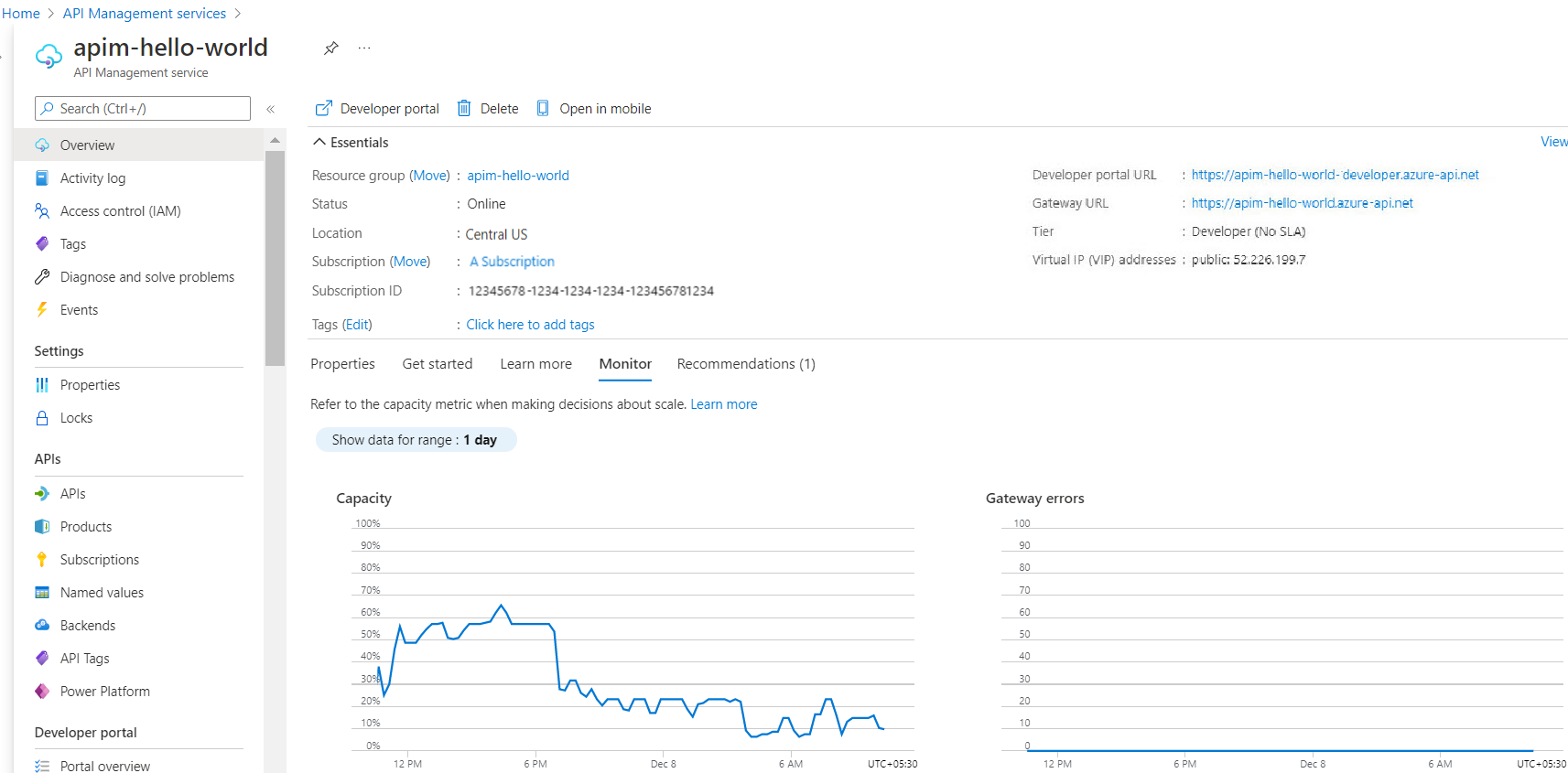Viewport: 1568px width, 773px height.
Task: Open the Recommendations (1) tab
Action: point(746,364)
